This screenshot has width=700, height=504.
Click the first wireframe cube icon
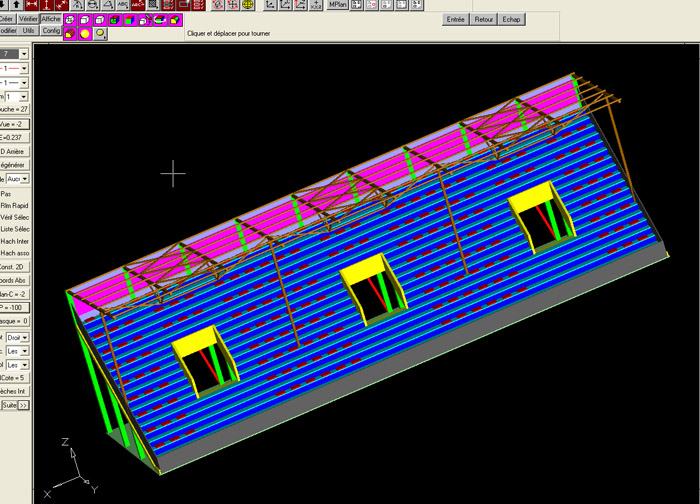(x=70, y=19)
